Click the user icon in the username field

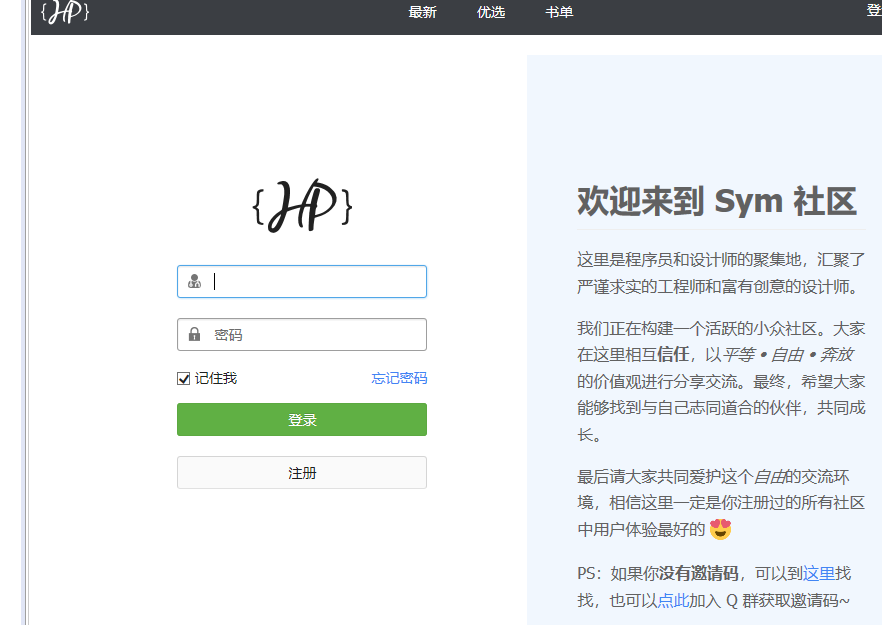coord(195,281)
